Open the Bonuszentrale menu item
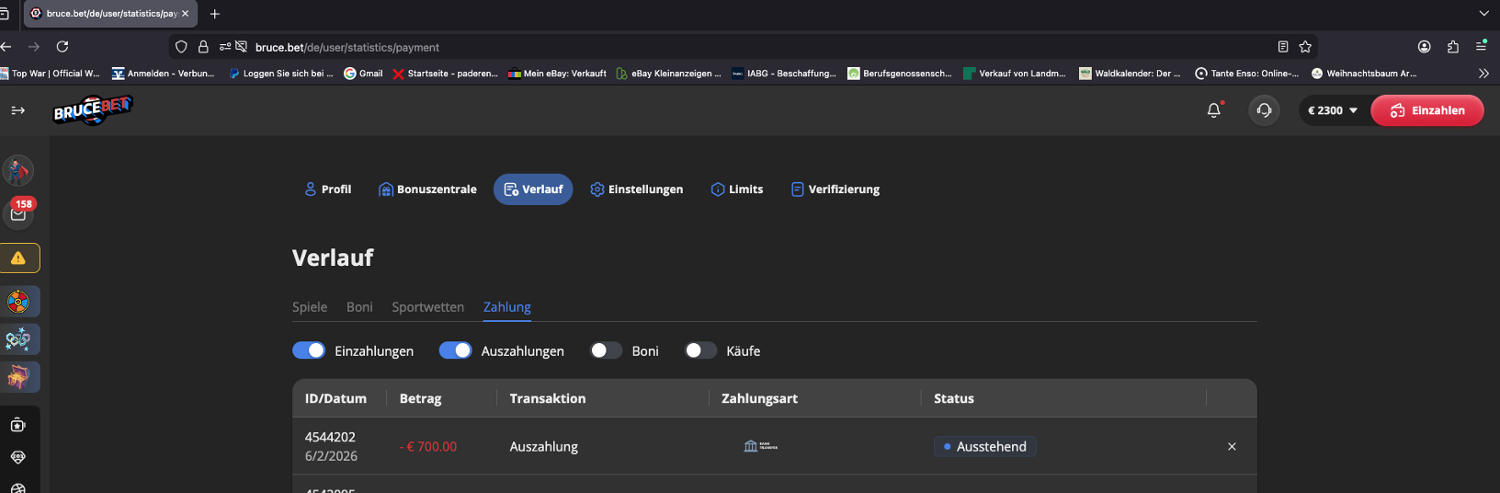1500x493 pixels. pyautogui.click(x=427, y=189)
